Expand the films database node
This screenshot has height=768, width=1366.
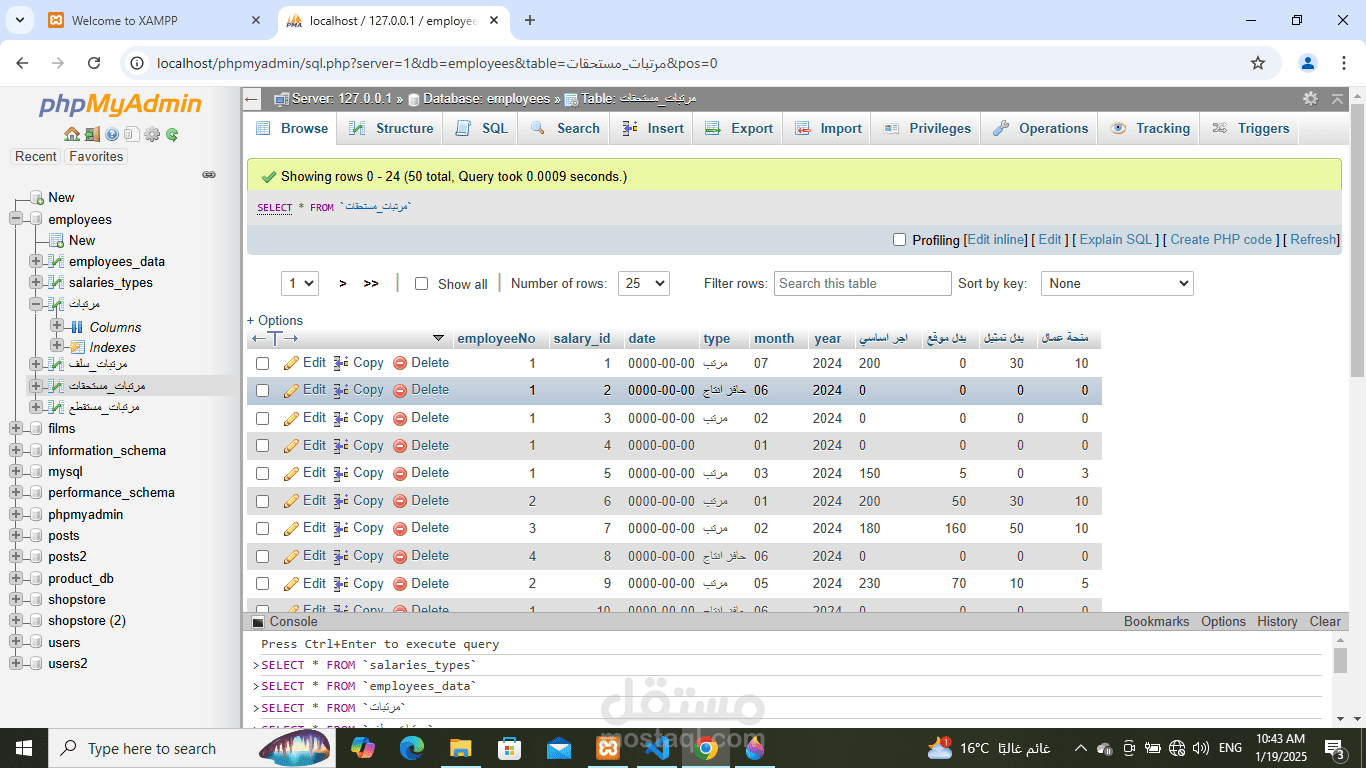click(16, 428)
